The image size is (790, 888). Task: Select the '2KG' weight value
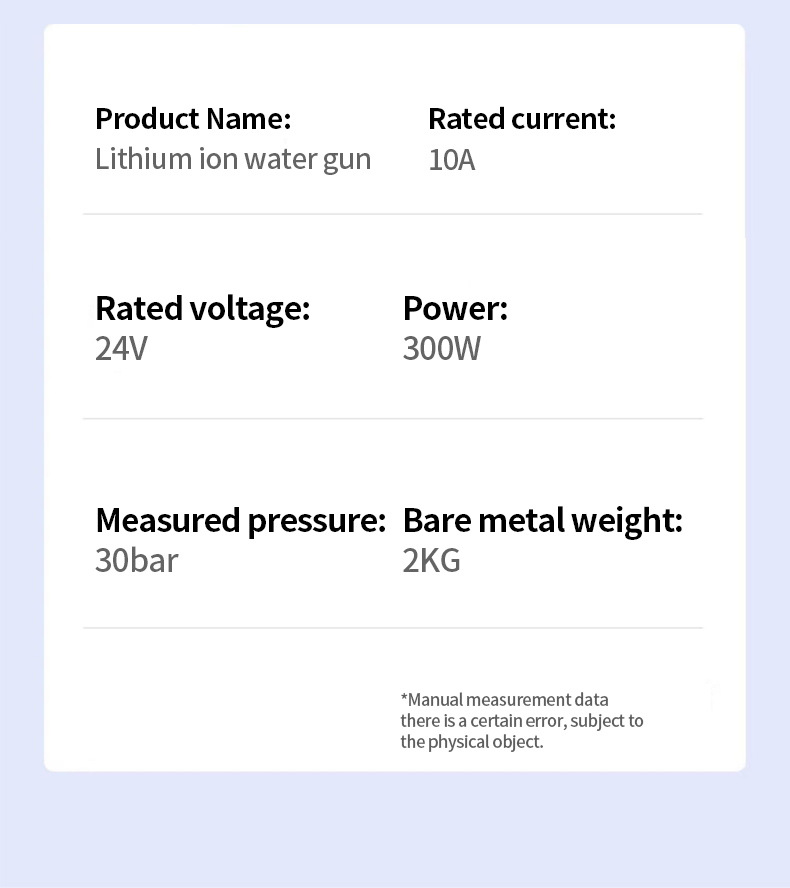pos(431,560)
